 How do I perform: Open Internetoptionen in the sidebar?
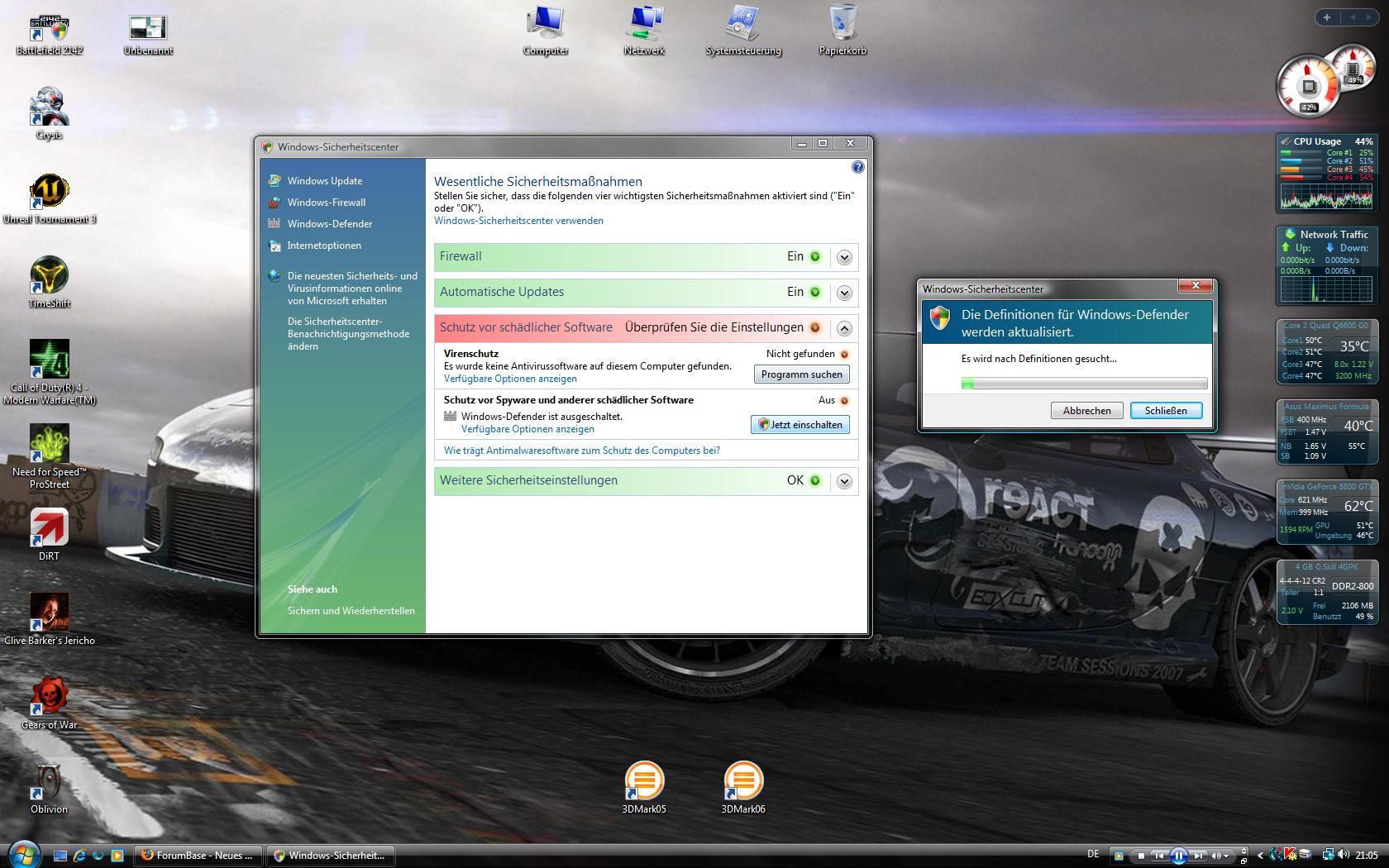tap(324, 246)
